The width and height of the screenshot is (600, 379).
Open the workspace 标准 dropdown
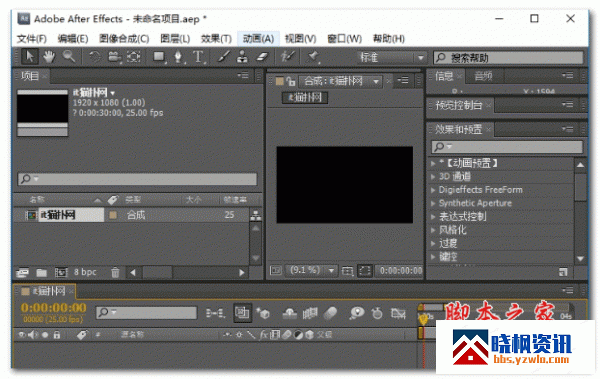pos(392,57)
